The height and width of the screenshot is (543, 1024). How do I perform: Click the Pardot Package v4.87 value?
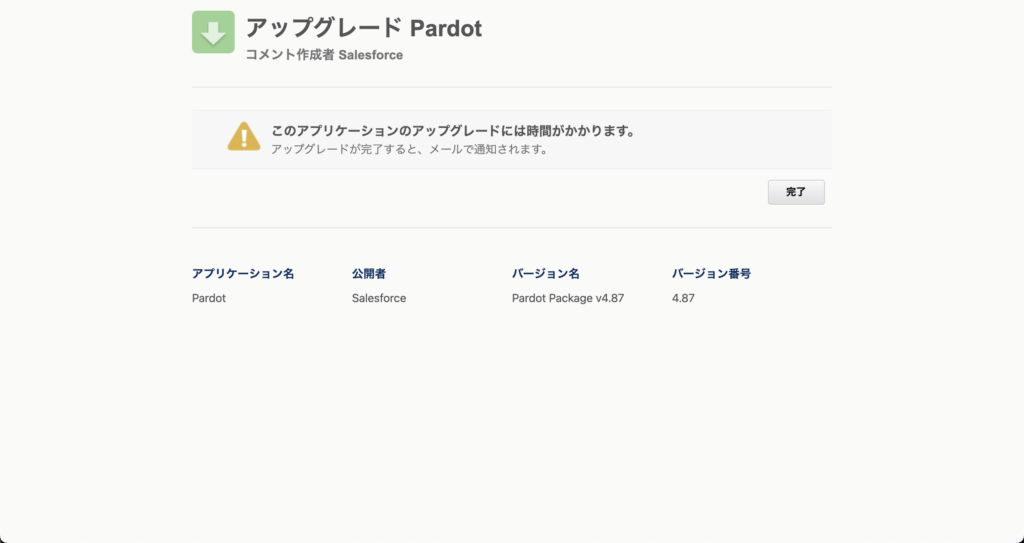coord(568,298)
